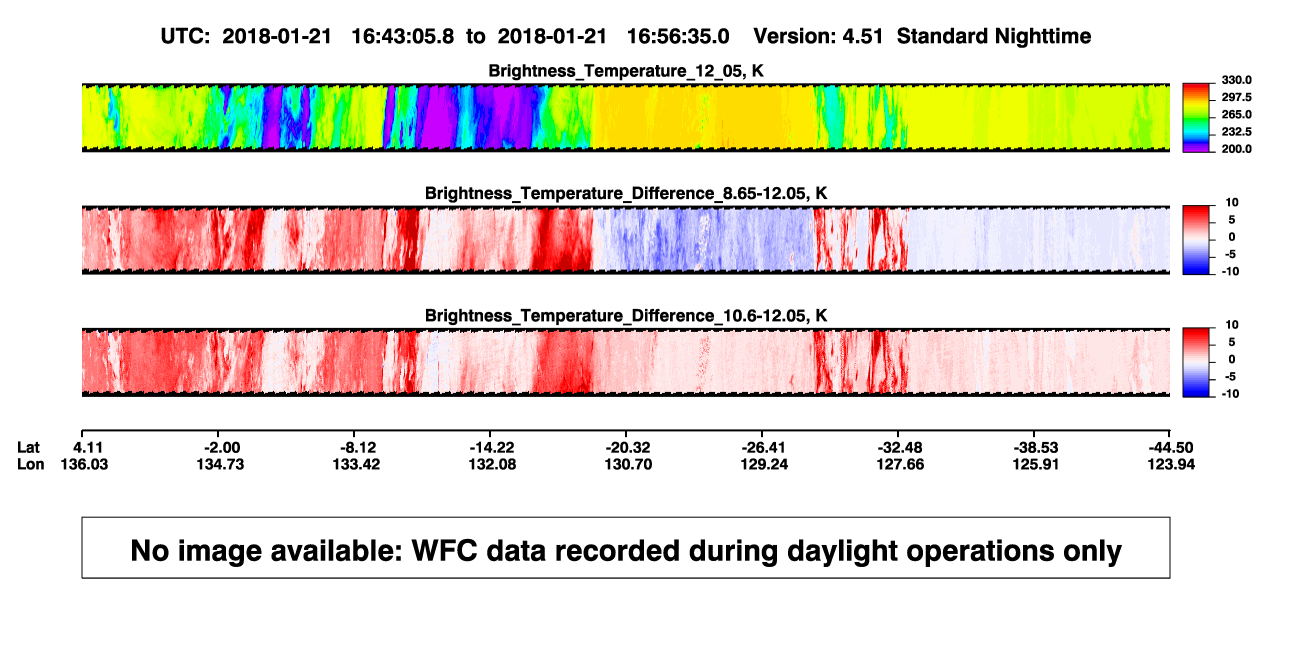
Task: Click the 'No image available' WFC message box
Action: coord(625,548)
